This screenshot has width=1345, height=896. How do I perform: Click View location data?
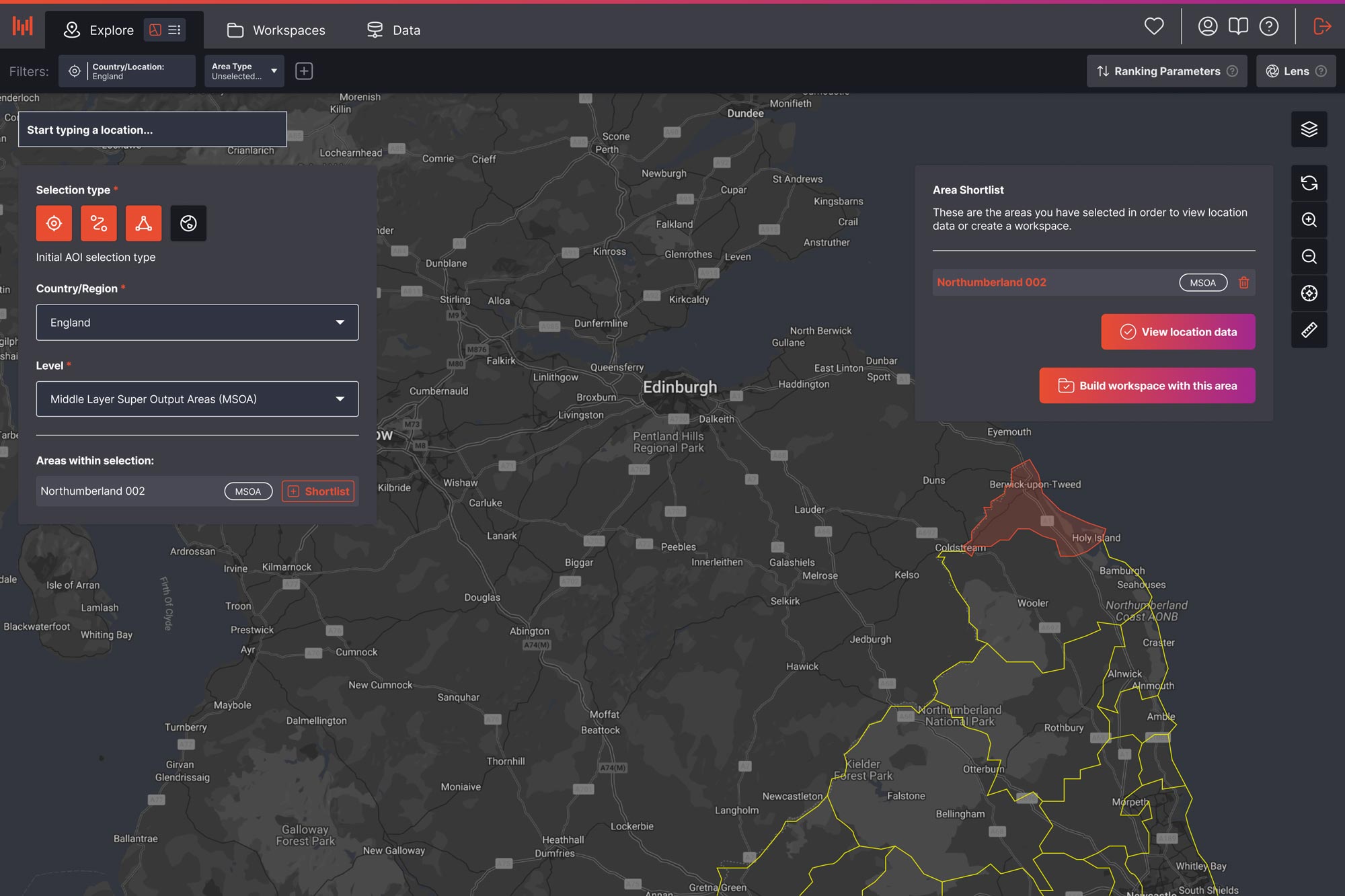pyautogui.click(x=1178, y=332)
